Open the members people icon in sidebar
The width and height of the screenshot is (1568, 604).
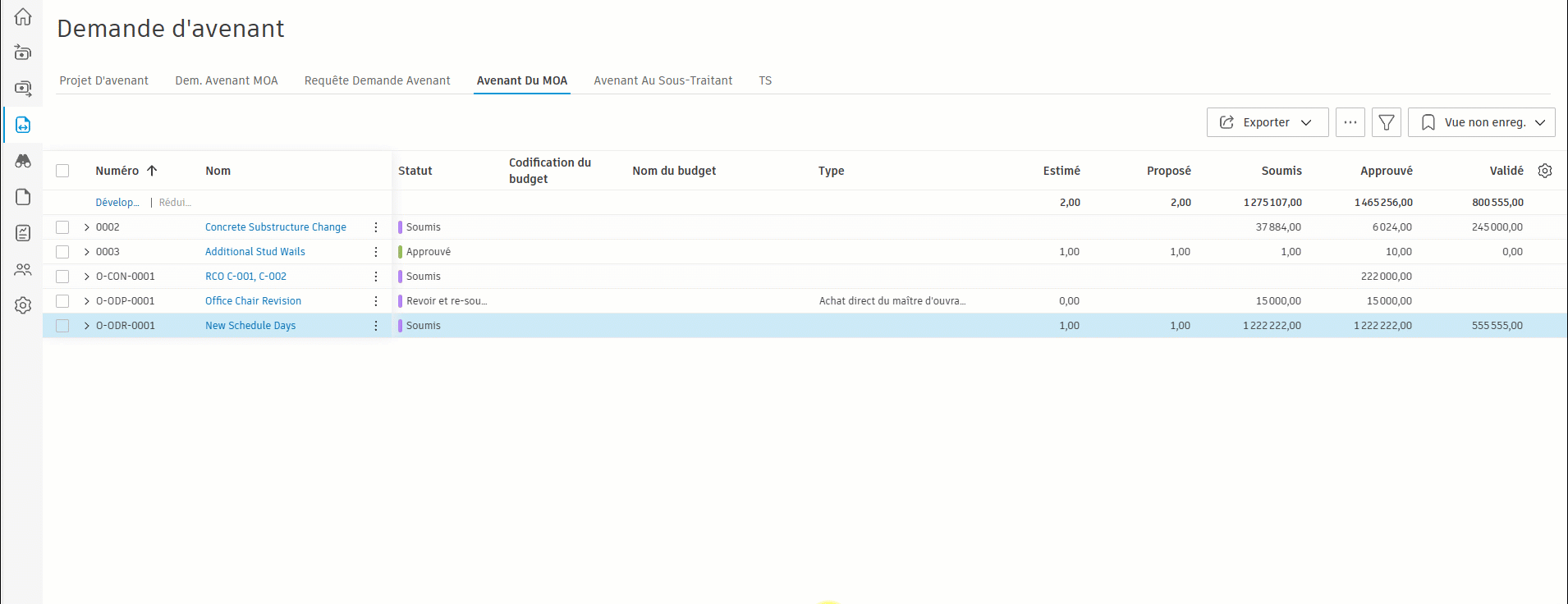pyautogui.click(x=23, y=269)
